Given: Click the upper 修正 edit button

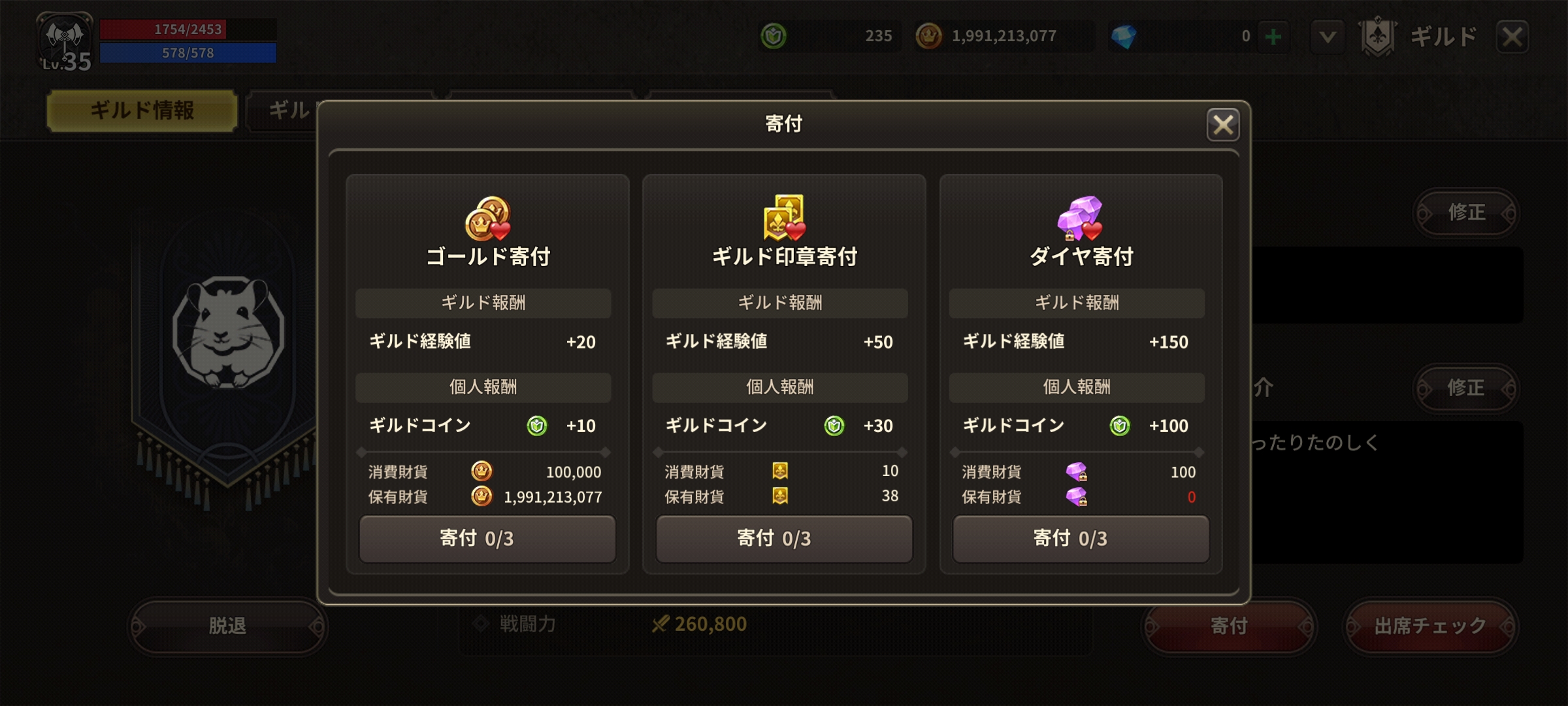Looking at the screenshot, I should [x=1466, y=212].
